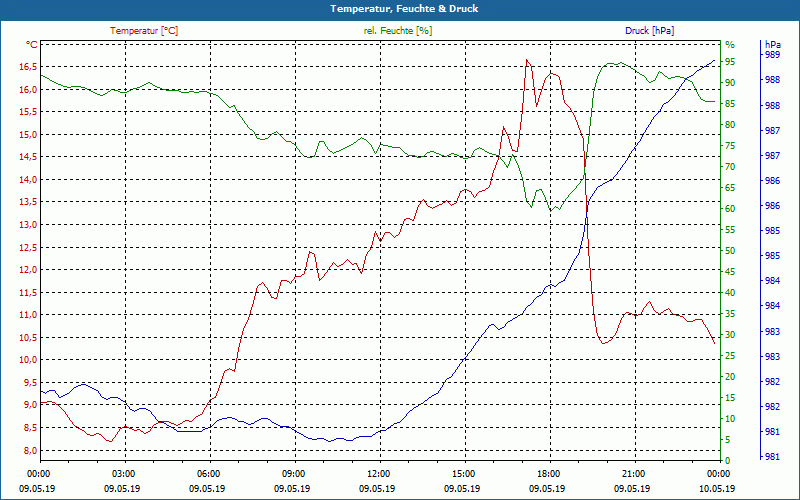The image size is (800, 500).
Task: Click the green 35 humidity tick
Action: 730,314
